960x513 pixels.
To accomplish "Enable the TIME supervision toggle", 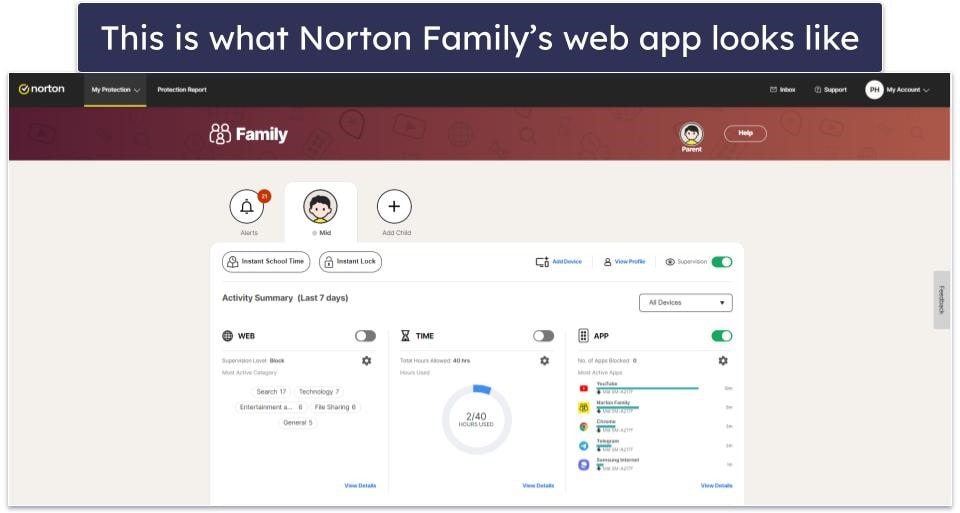I will [544, 336].
